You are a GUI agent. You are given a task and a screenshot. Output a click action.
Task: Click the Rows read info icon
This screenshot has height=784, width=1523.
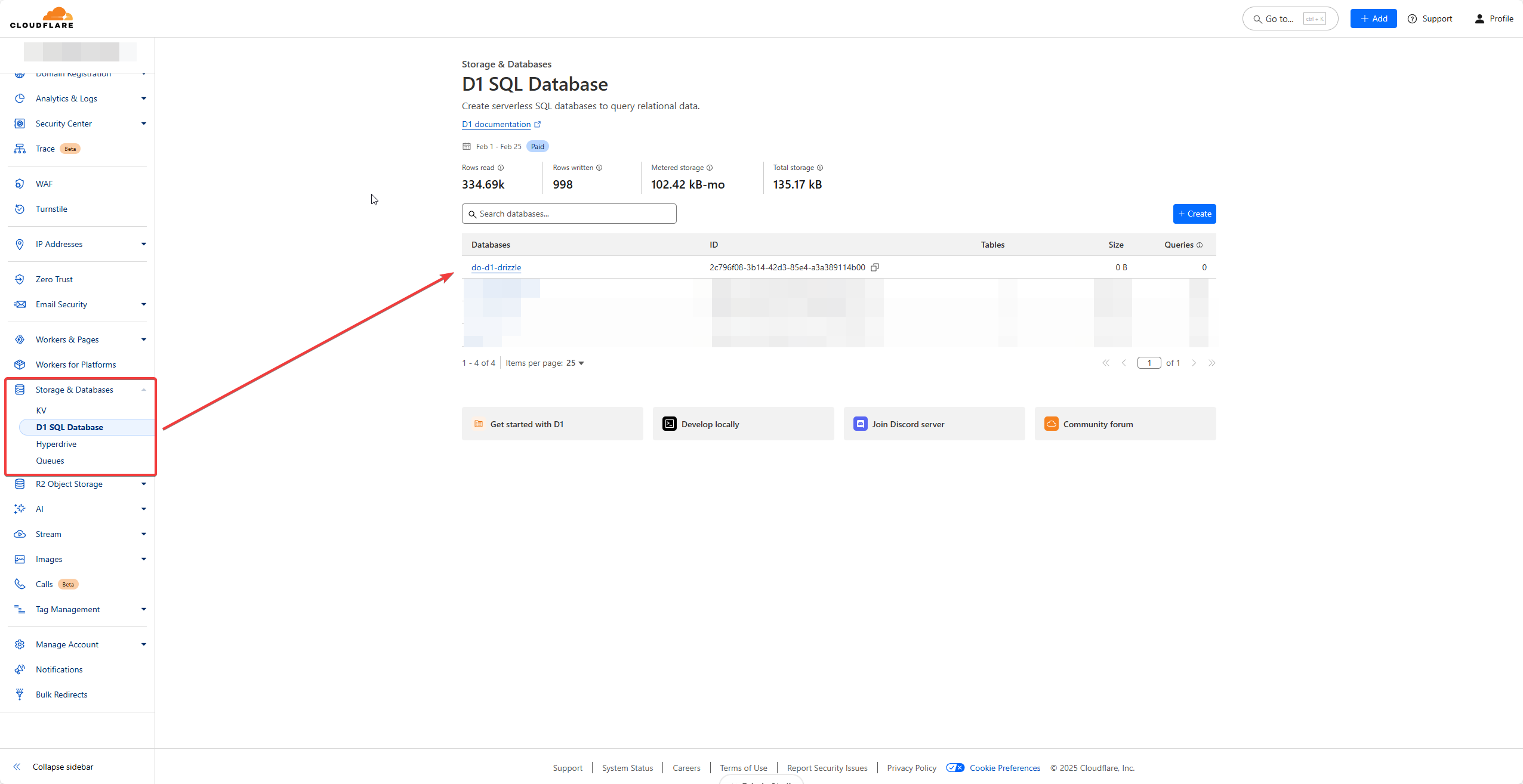click(x=501, y=168)
